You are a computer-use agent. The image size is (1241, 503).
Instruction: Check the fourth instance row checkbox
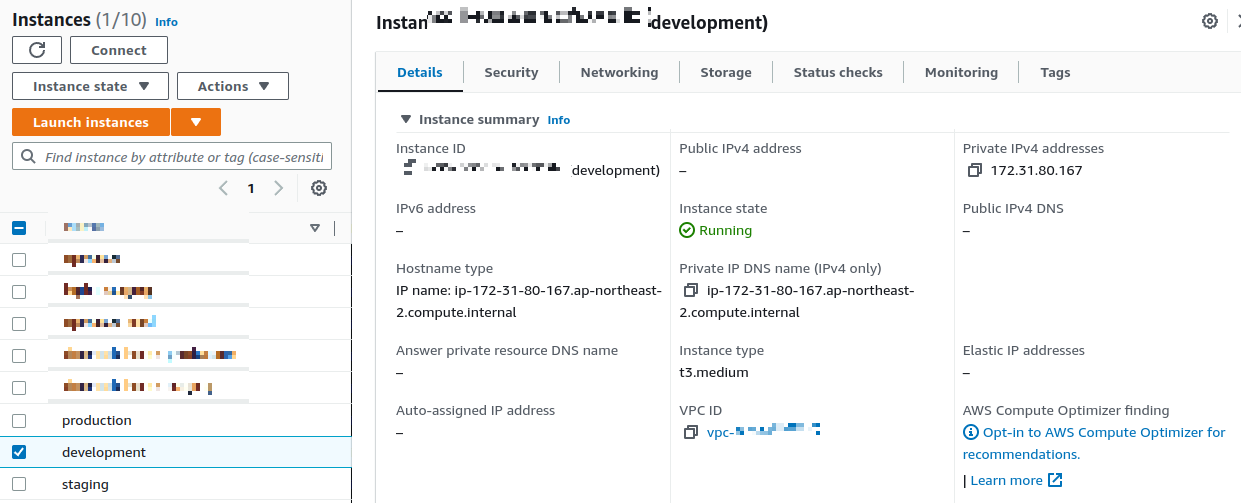coord(19,356)
